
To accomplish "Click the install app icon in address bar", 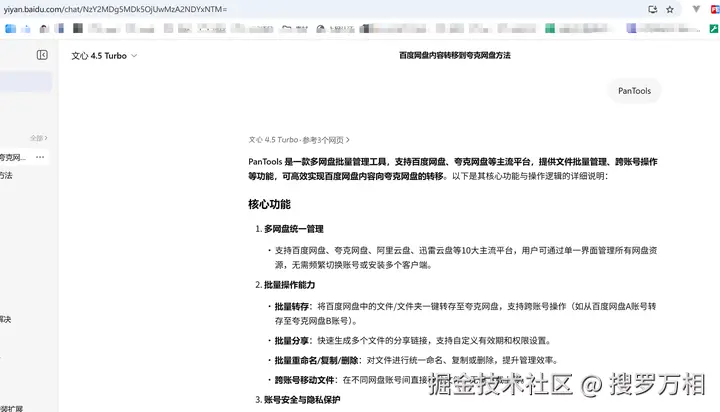I will pyautogui.click(x=652, y=9).
